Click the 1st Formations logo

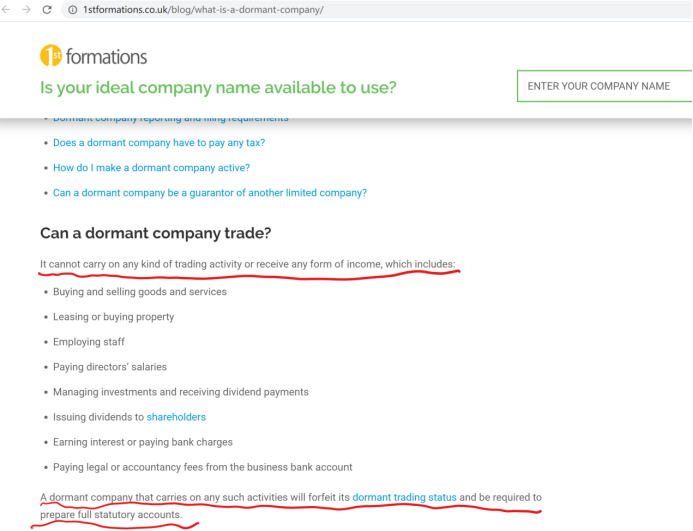[x=93, y=56]
